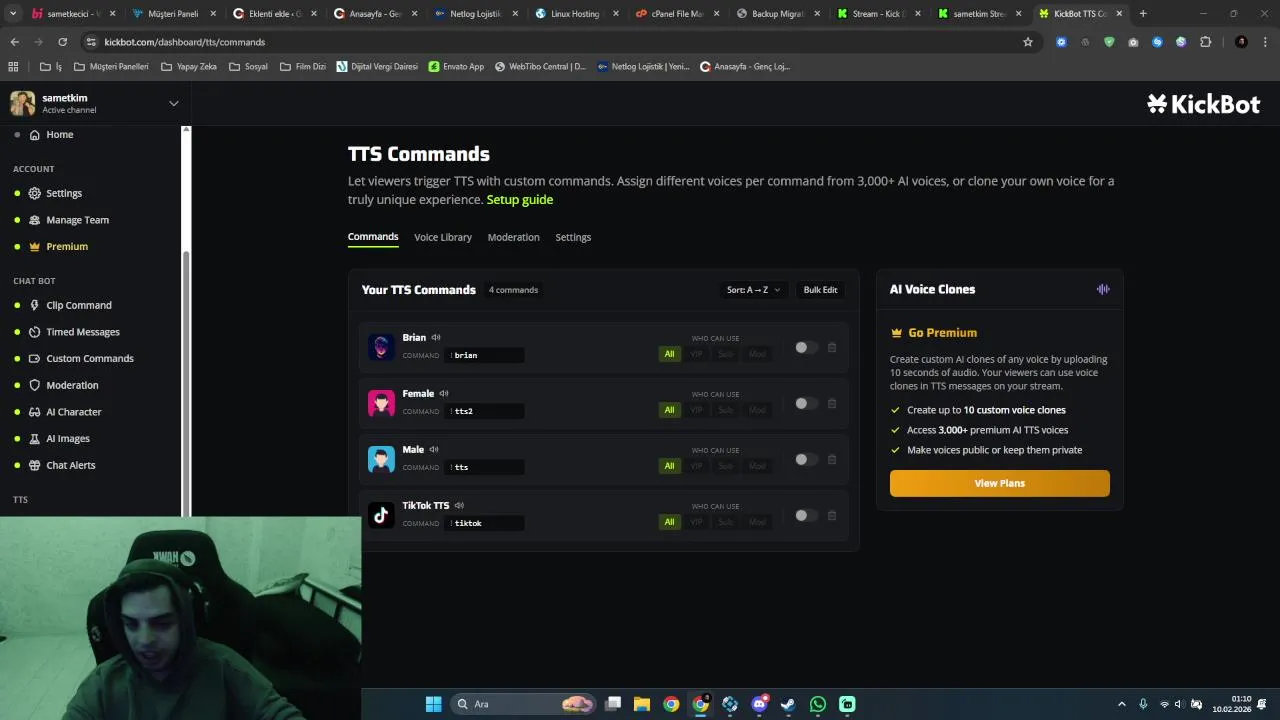Go to Premium in sidebar
This screenshot has height=720, width=1280.
coord(67,246)
